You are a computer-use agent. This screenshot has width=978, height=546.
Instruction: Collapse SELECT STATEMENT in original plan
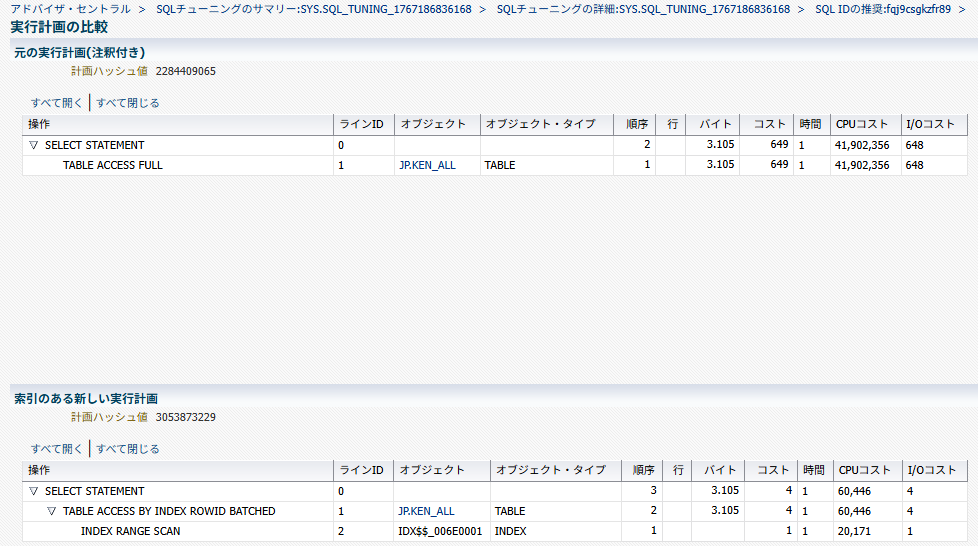pos(33,145)
